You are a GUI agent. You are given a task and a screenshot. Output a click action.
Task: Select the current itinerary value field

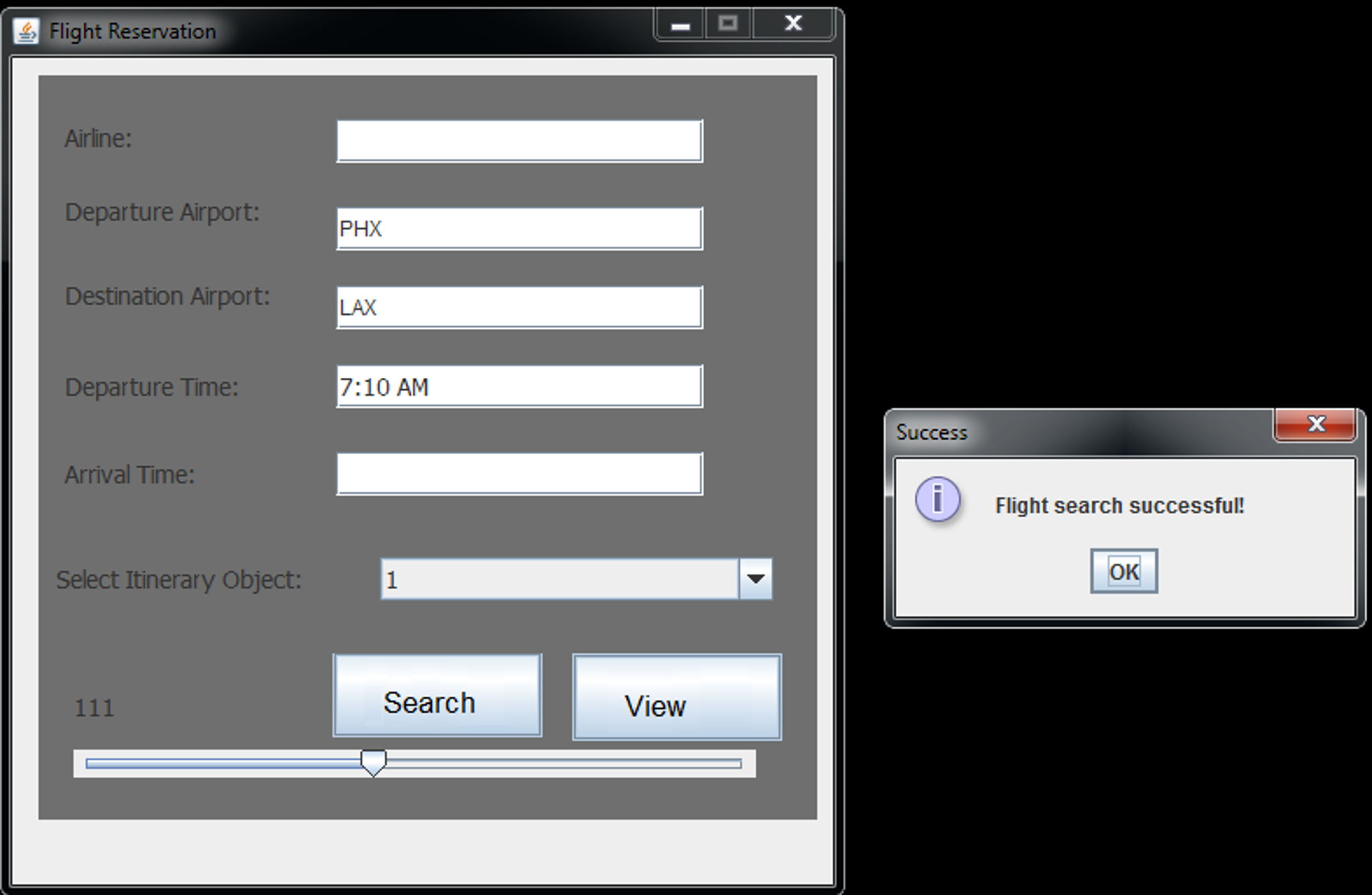(557, 578)
